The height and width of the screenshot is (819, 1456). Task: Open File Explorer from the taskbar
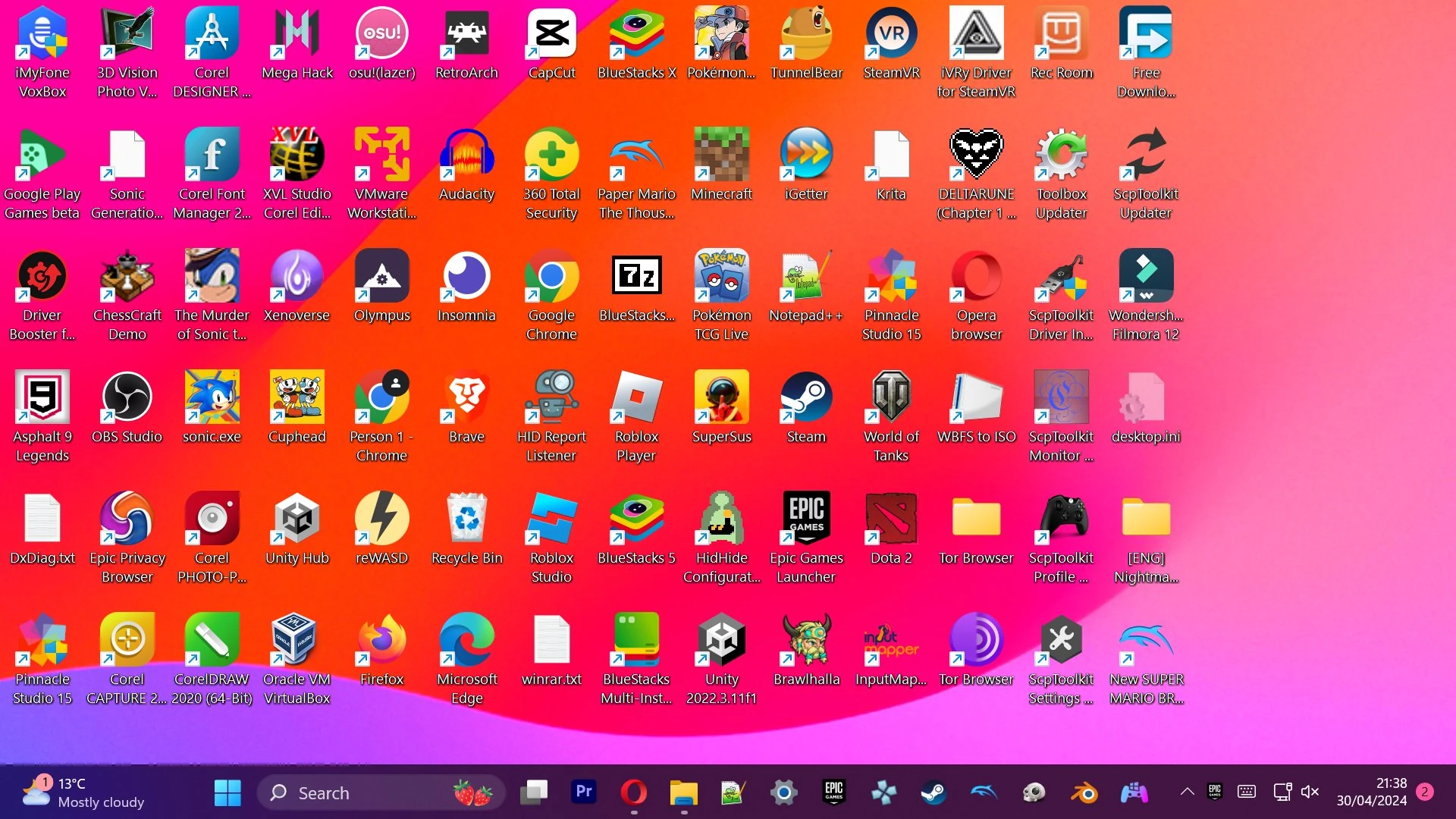(x=683, y=792)
